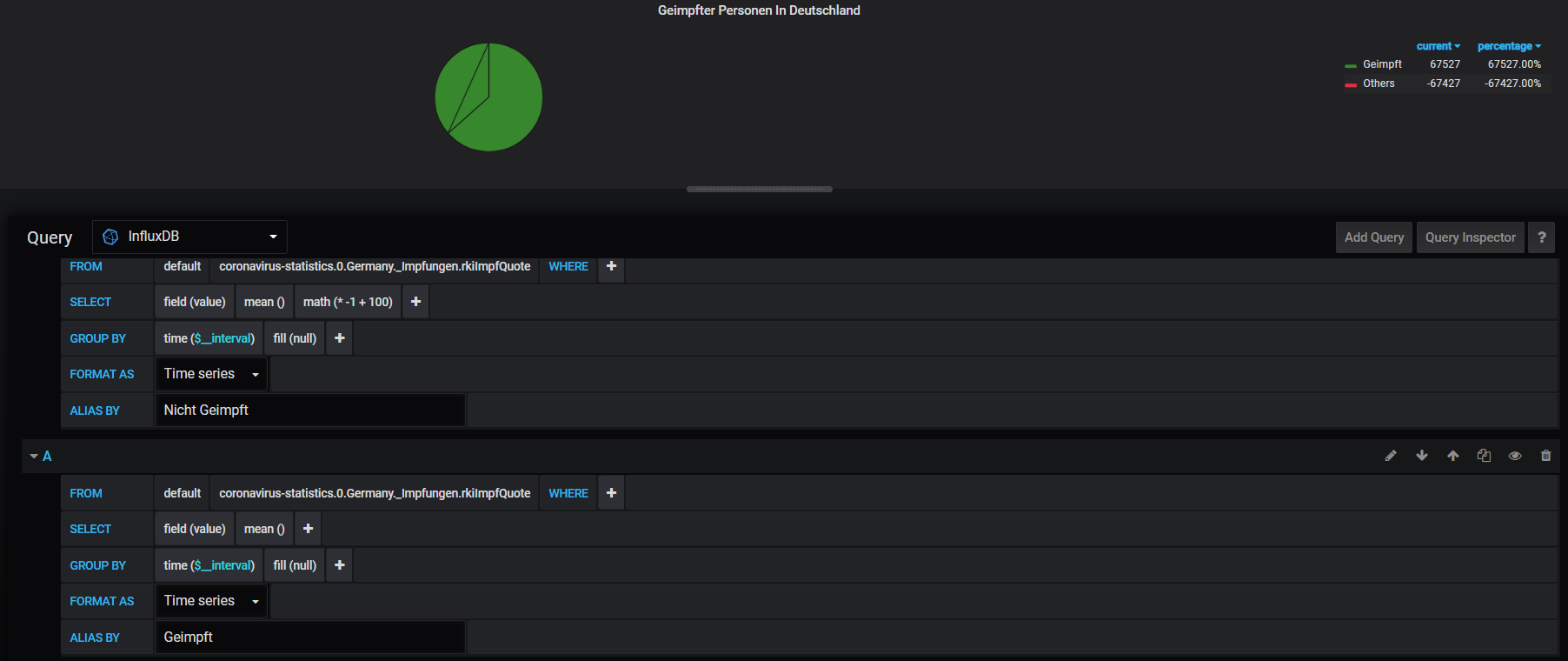This screenshot has height=661, width=1568.
Task: Click Others legend label
Action: (1379, 83)
